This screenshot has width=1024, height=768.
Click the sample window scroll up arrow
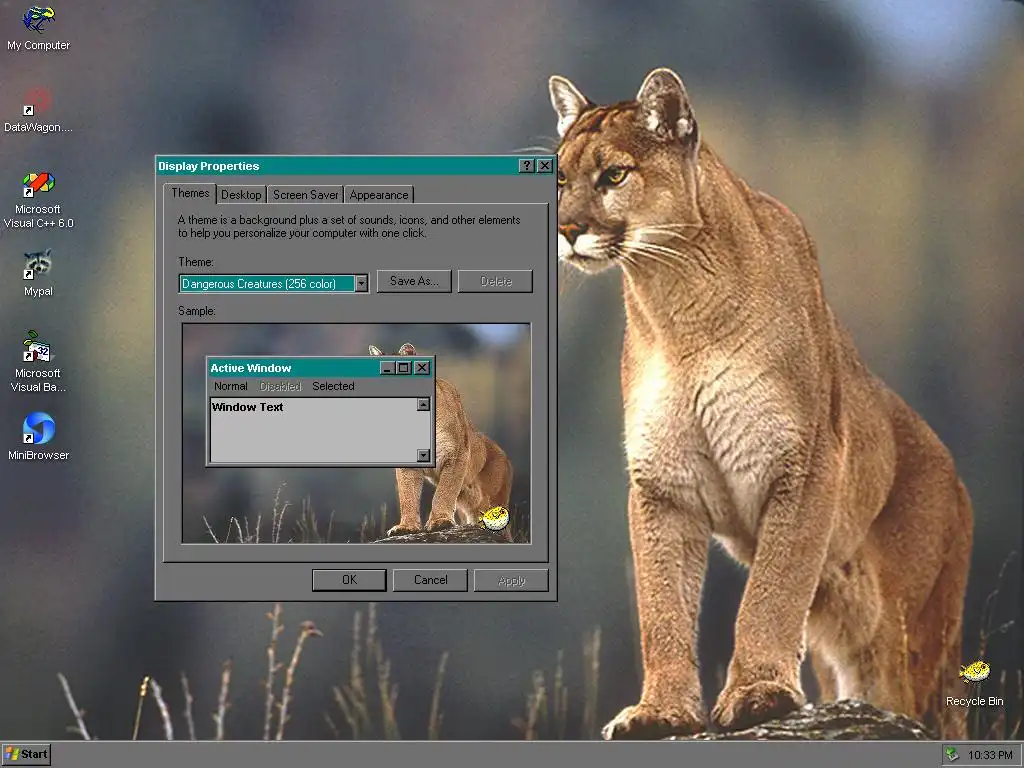[x=423, y=405]
